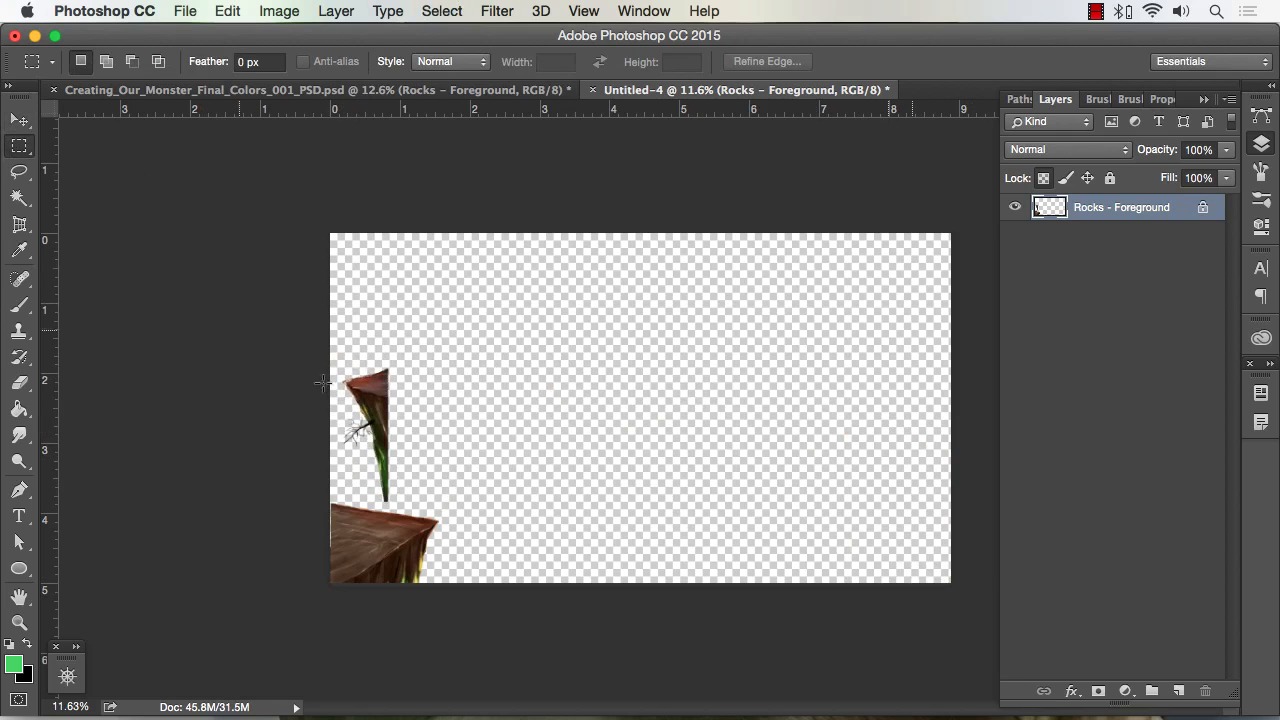Hide the Rocks - Foreground layer
Screen dimensions: 1280x720
[1015, 207]
